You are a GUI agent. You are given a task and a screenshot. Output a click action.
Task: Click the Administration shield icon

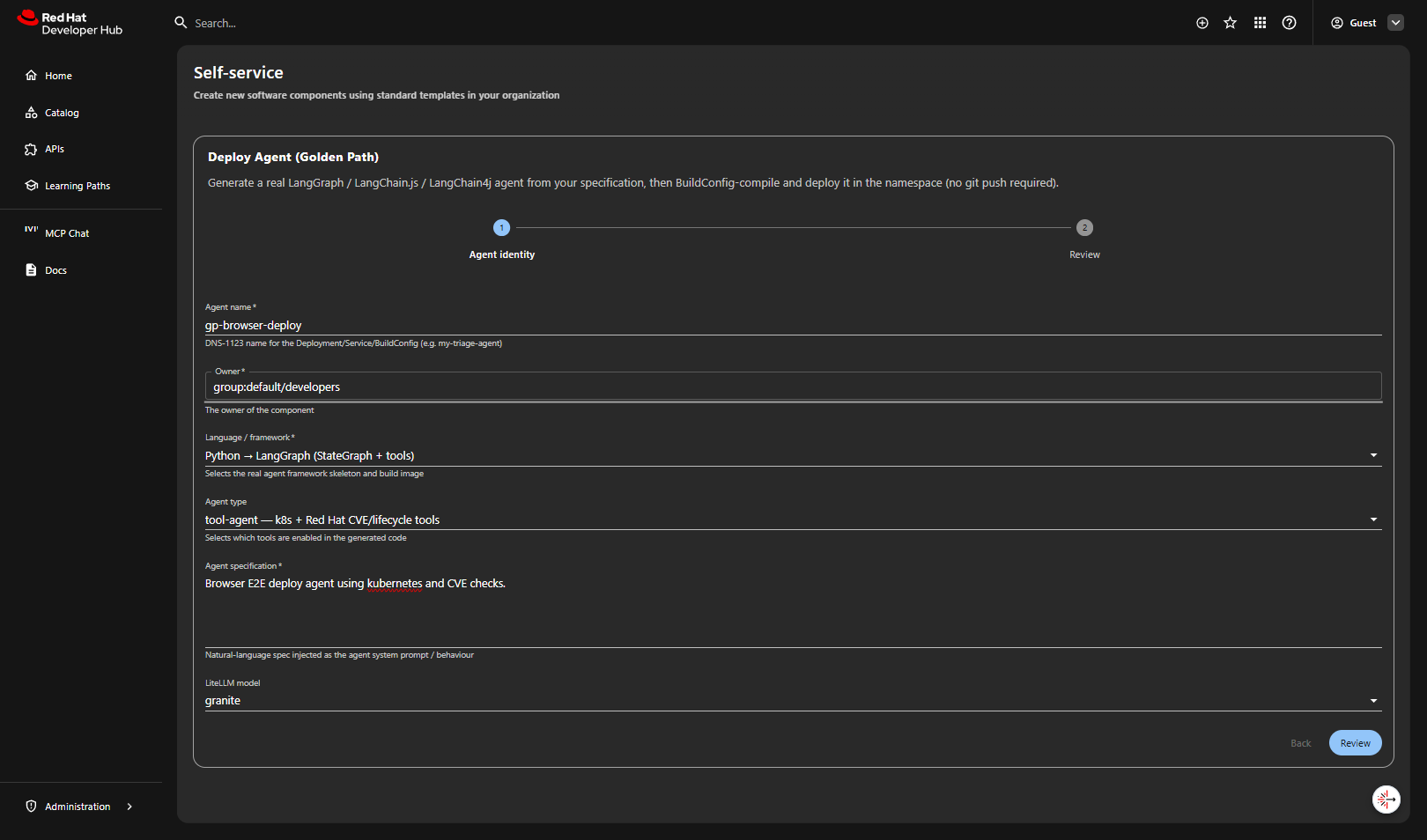coord(32,807)
